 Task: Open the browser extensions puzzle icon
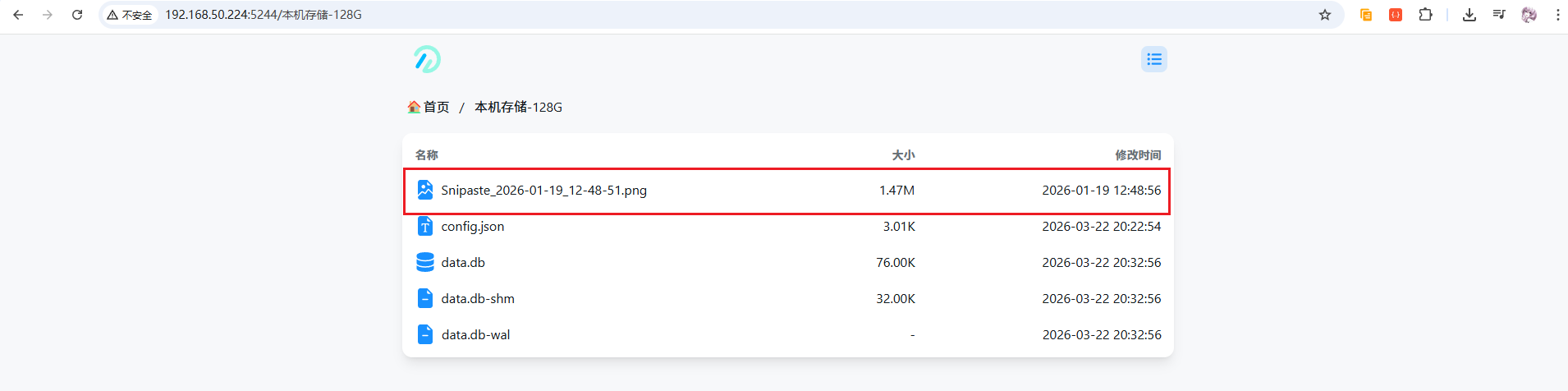click(1425, 15)
